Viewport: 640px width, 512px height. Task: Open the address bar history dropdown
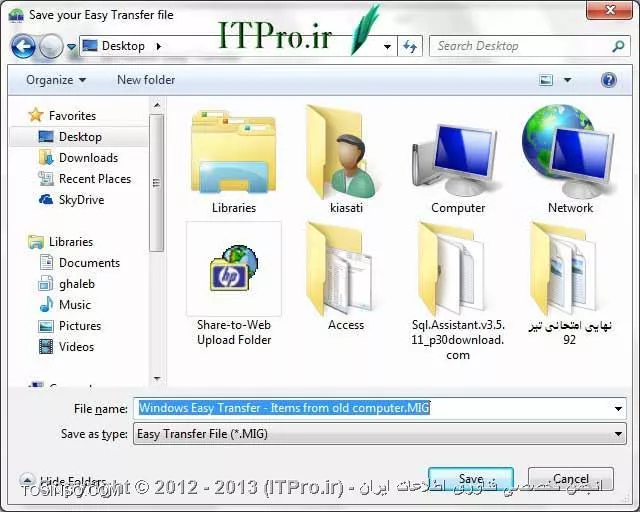(x=387, y=47)
